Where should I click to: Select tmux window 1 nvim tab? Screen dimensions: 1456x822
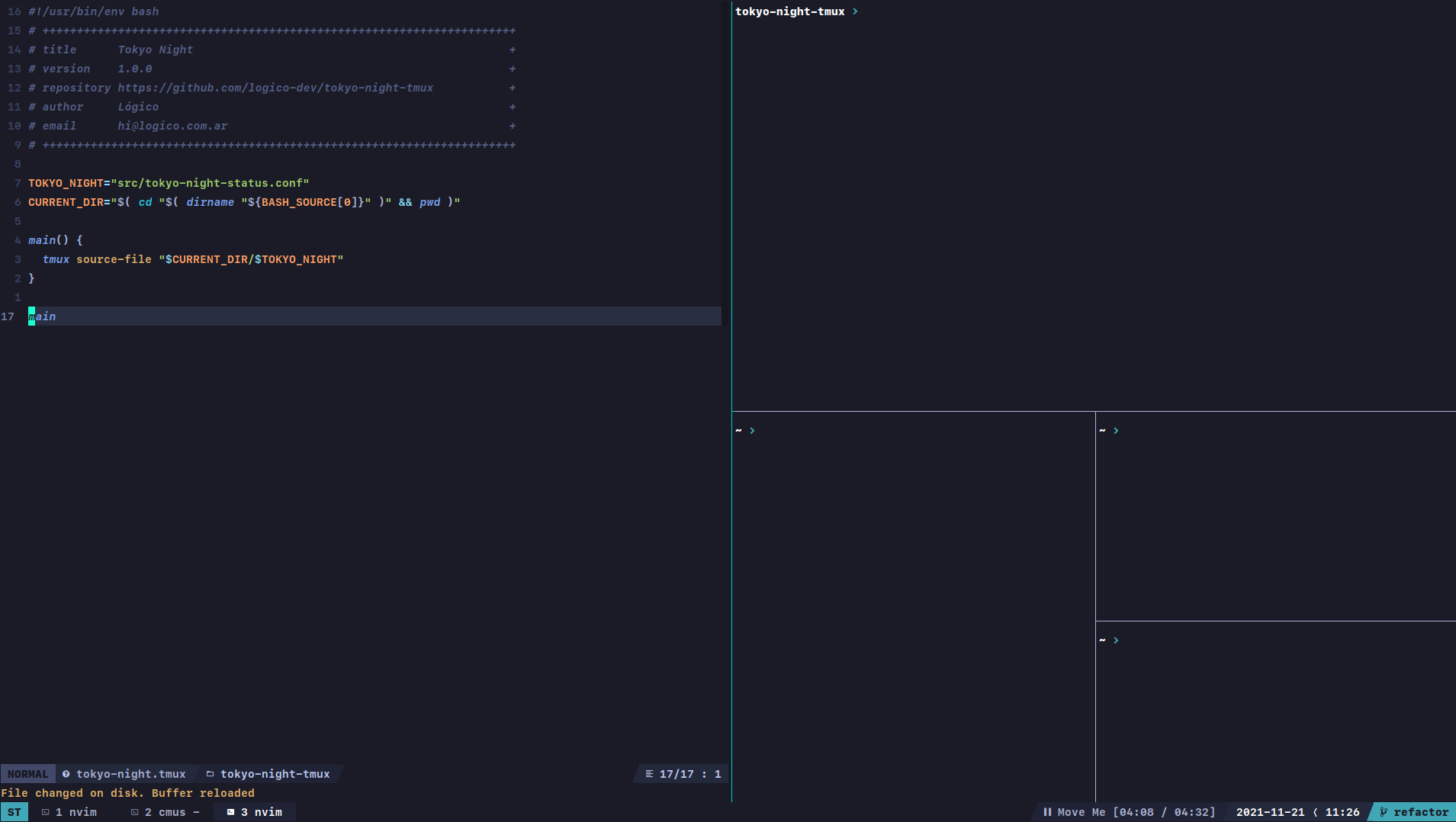[69, 812]
